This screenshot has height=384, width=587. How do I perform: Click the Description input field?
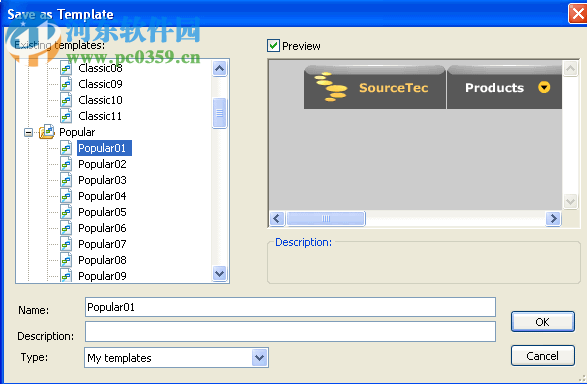tap(290, 332)
